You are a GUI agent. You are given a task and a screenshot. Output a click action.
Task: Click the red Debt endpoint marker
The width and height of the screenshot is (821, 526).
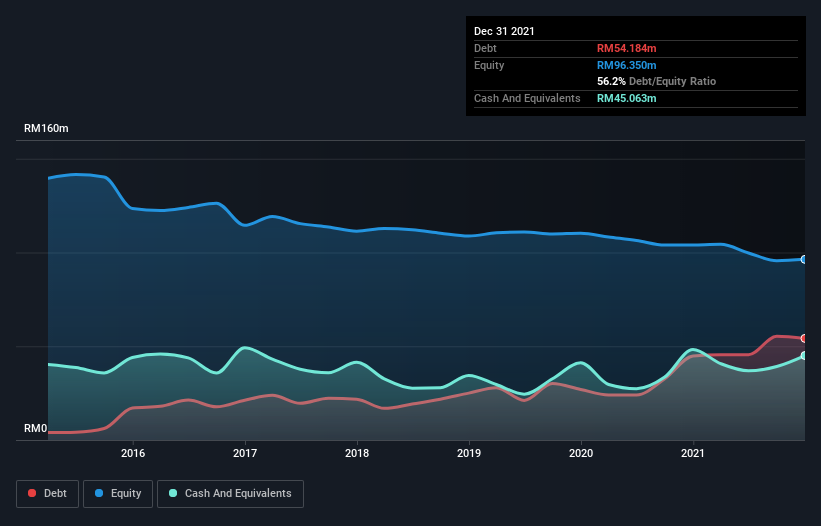804,339
